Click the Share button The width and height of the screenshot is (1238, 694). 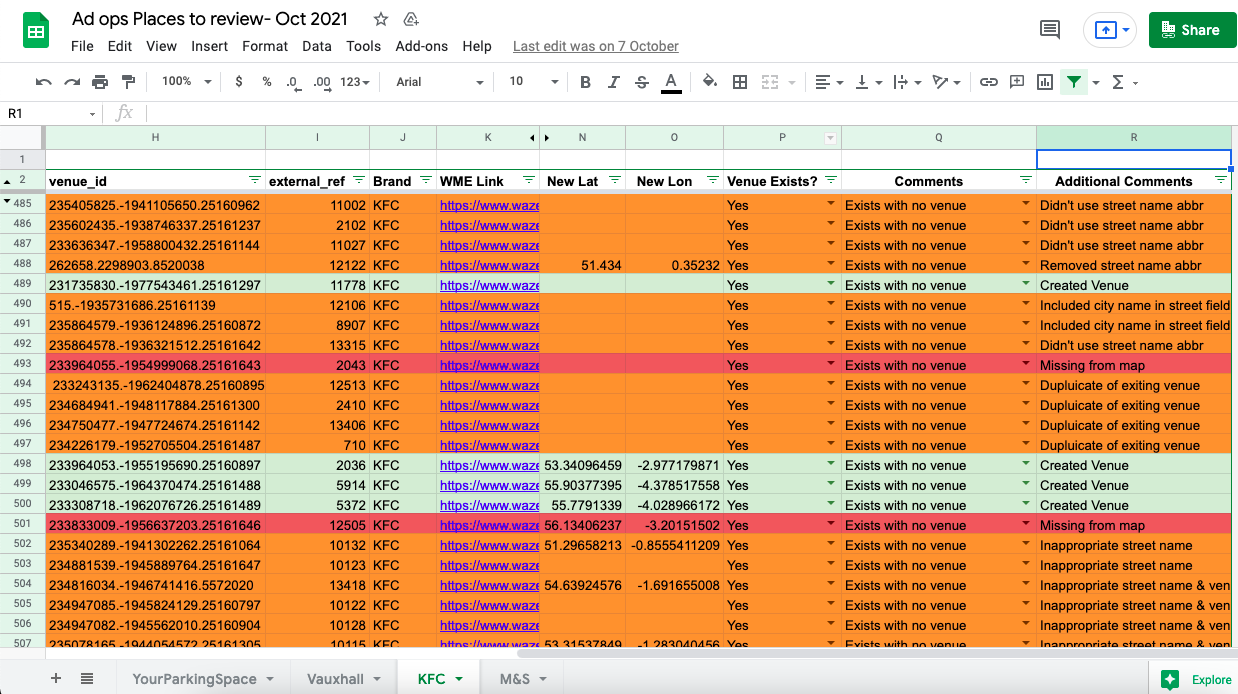[1191, 30]
